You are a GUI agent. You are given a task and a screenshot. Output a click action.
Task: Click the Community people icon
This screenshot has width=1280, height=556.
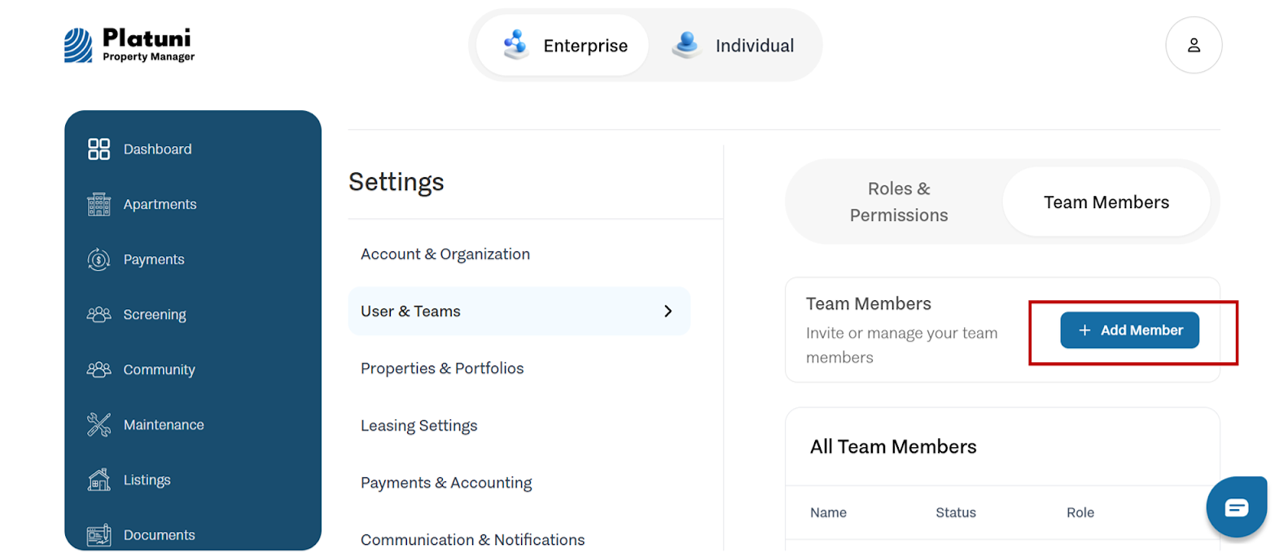(x=99, y=369)
